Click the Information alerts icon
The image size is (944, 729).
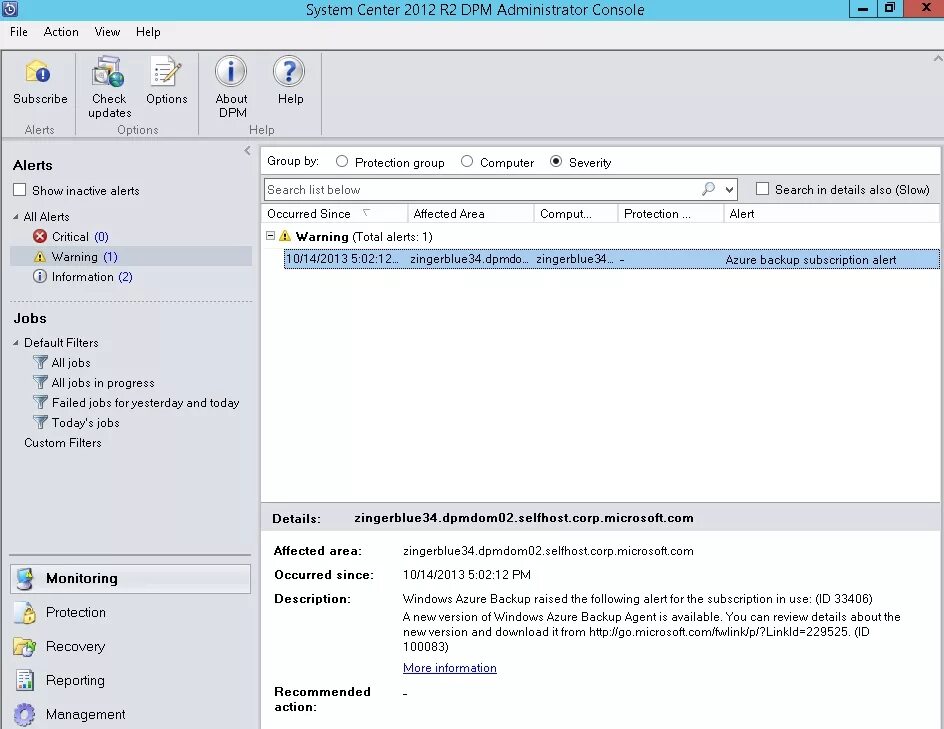(x=40, y=277)
